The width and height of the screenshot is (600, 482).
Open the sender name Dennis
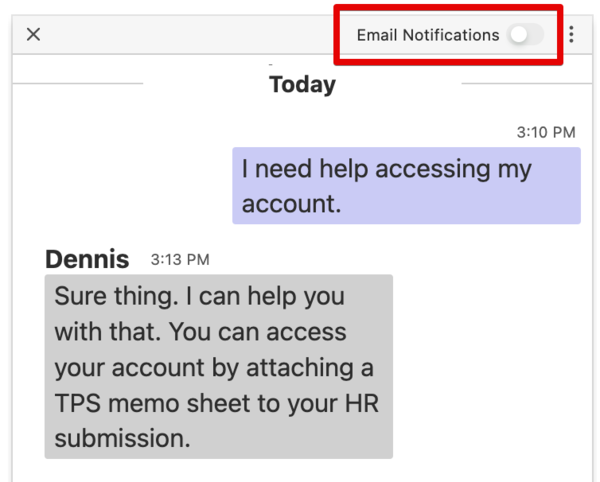(x=87, y=260)
